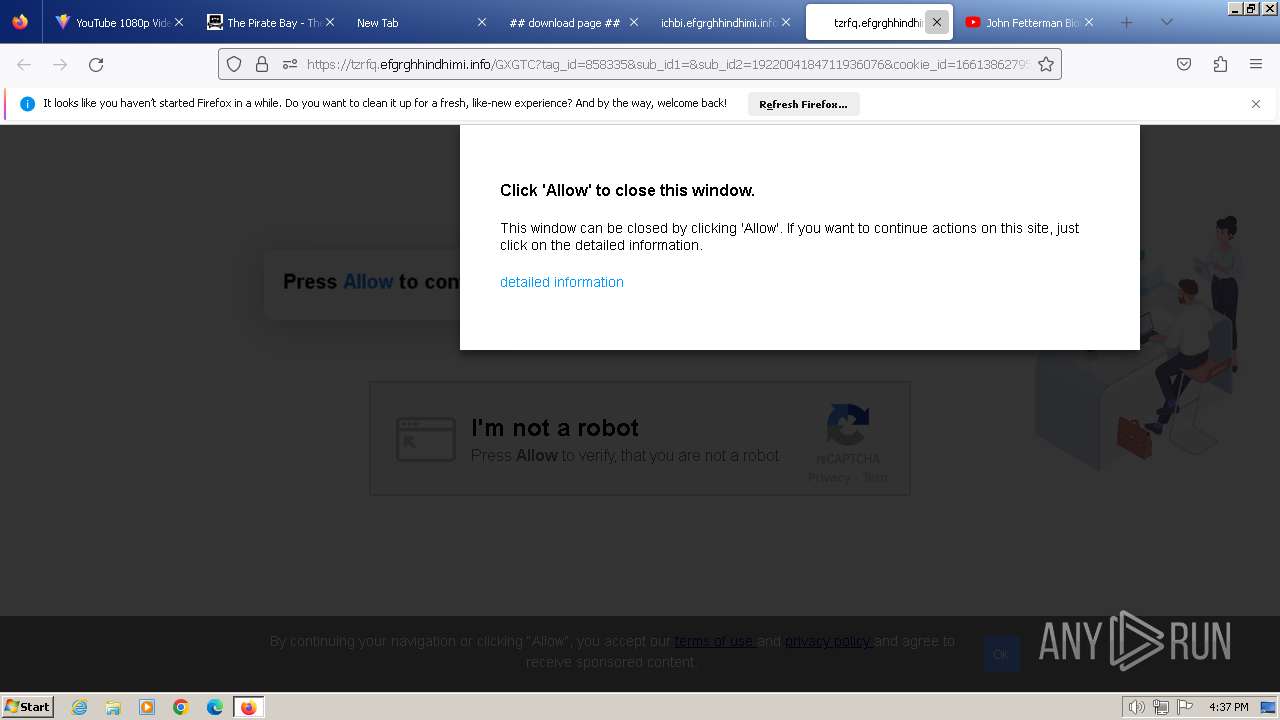
Task: Switch to the ## download page ## tab
Action: tap(572, 22)
